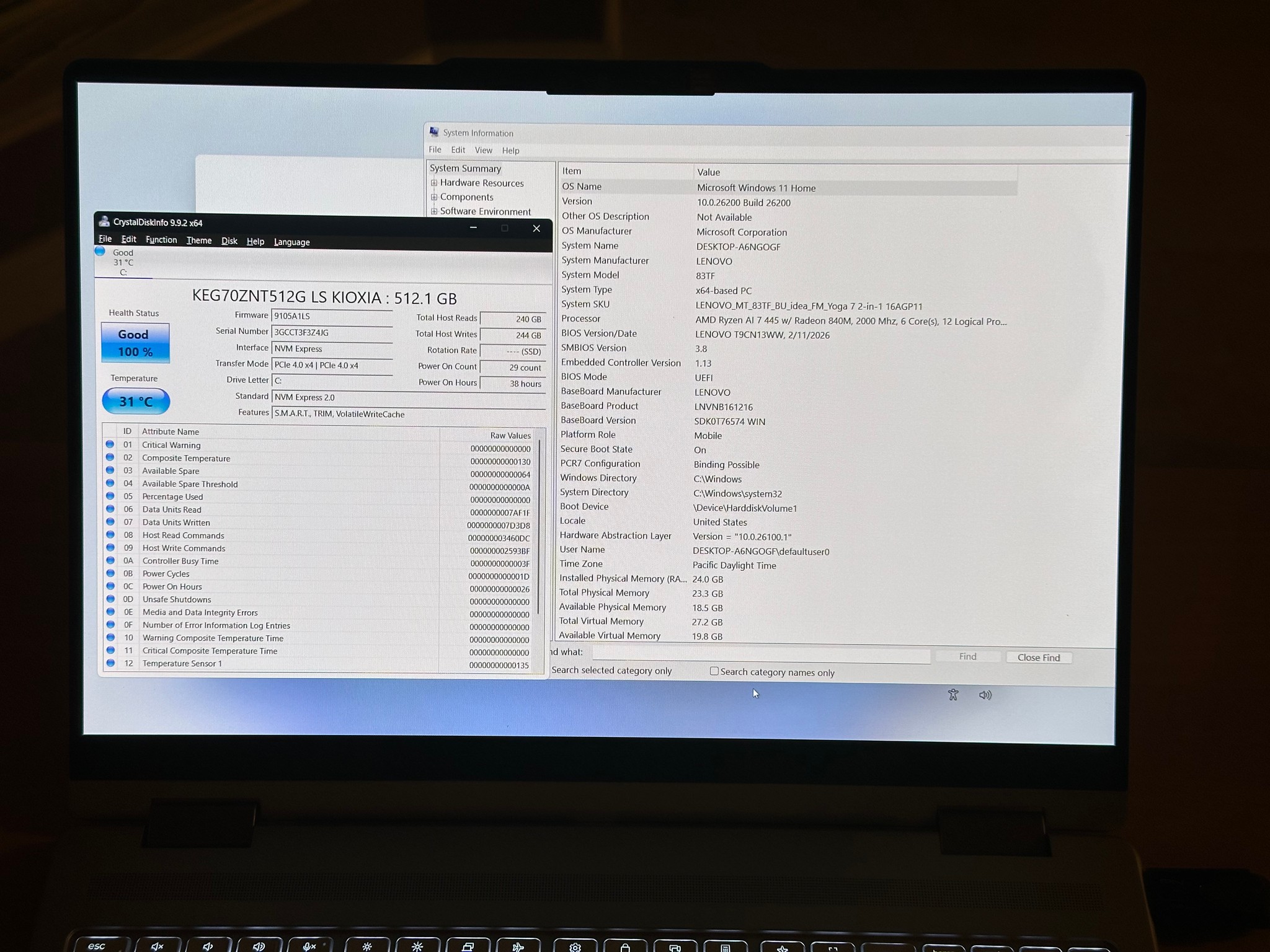Image resolution: width=1270 pixels, height=952 pixels.
Task: Click the status circle beside Composite Temperature
Action: pos(110,457)
